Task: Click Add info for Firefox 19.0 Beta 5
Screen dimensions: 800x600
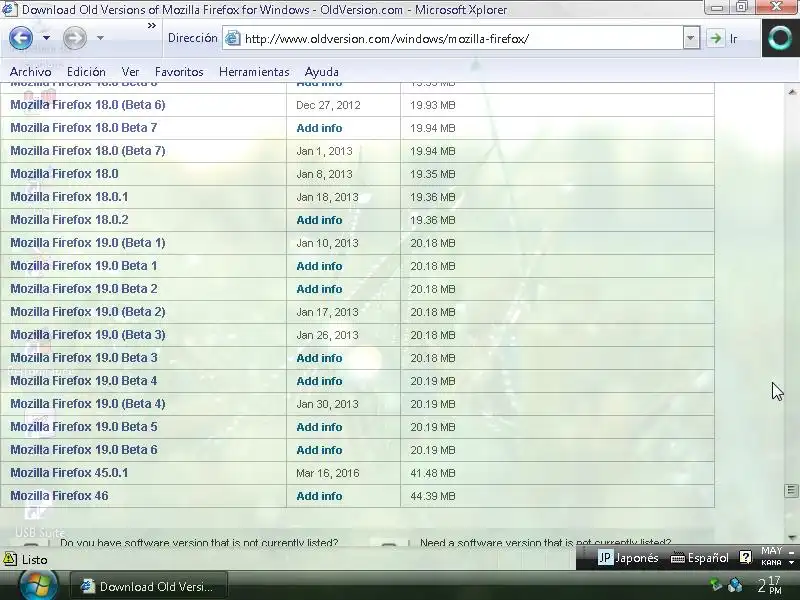Action: (x=319, y=427)
